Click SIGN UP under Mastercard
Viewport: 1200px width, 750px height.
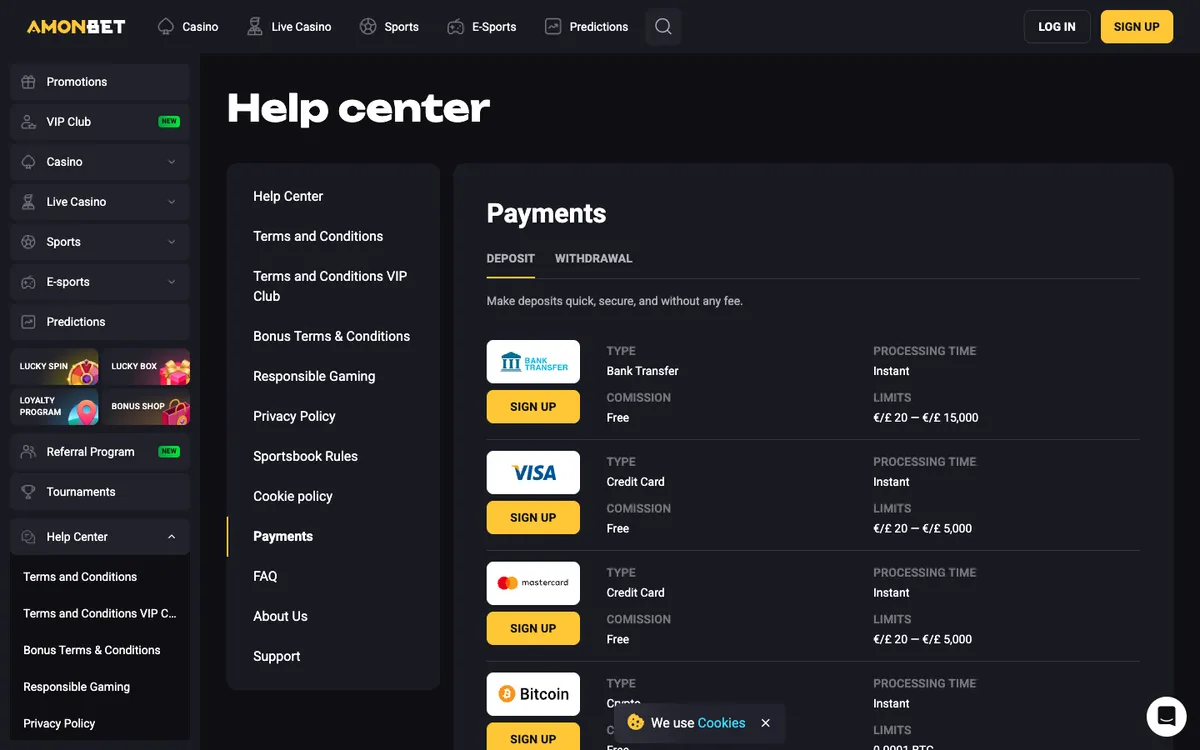pyautogui.click(x=533, y=629)
